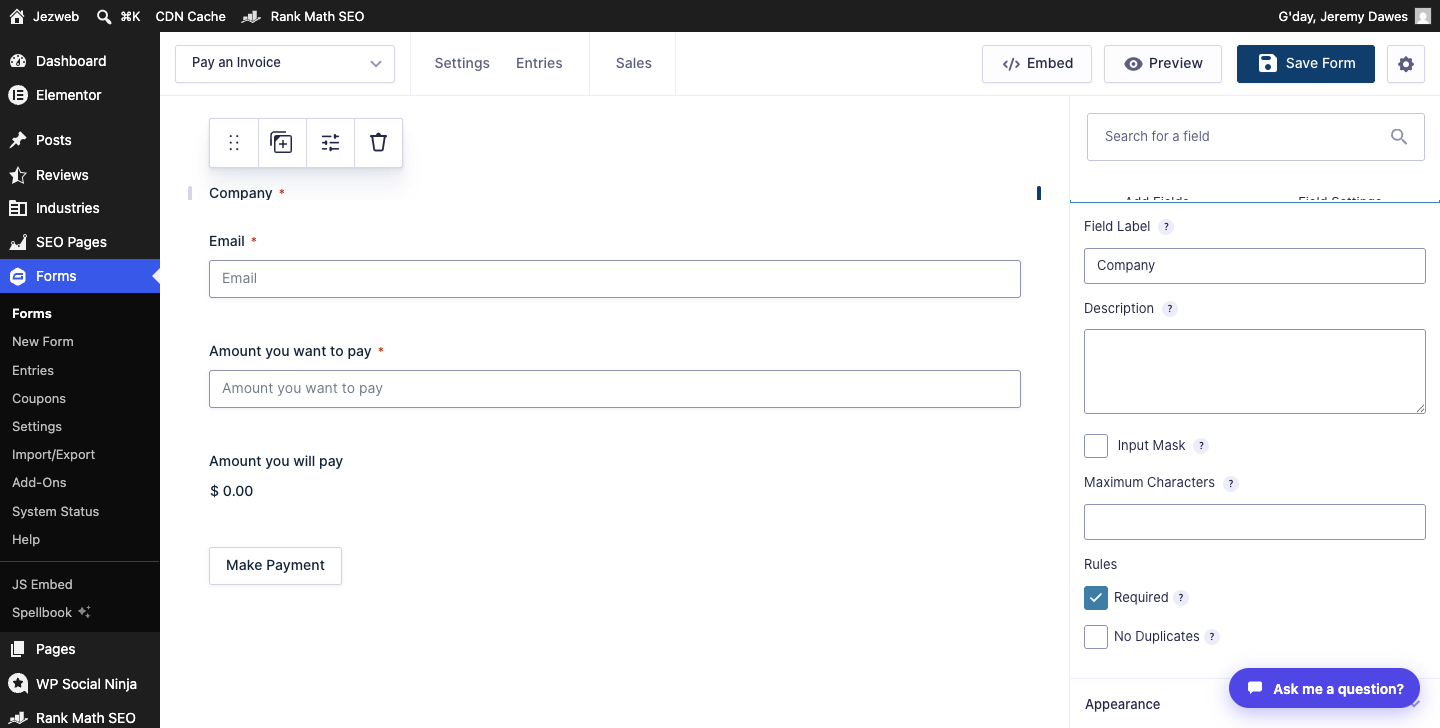The width and height of the screenshot is (1440, 728).
Task: Duplicate the Company field
Action: pyautogui.click(x=282, y=143)
